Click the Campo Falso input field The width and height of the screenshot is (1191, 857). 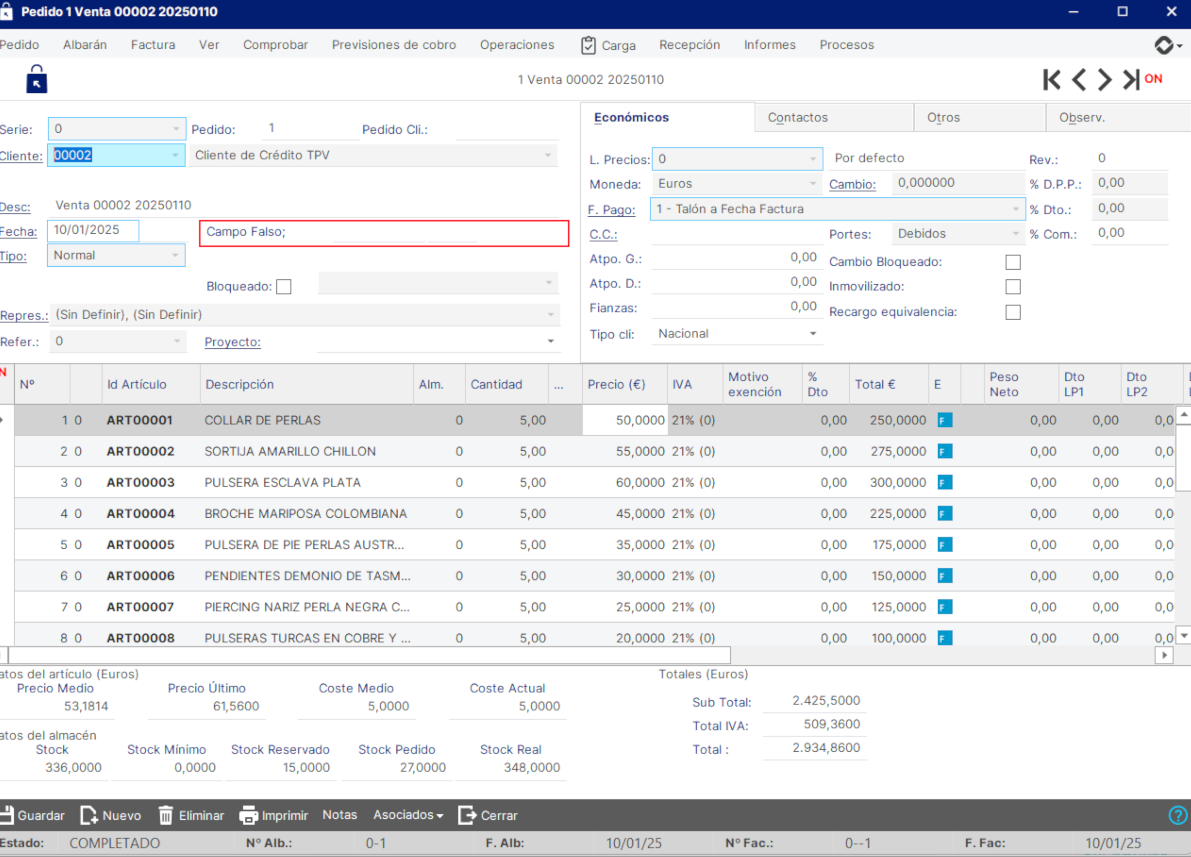[x=384, y=233]
